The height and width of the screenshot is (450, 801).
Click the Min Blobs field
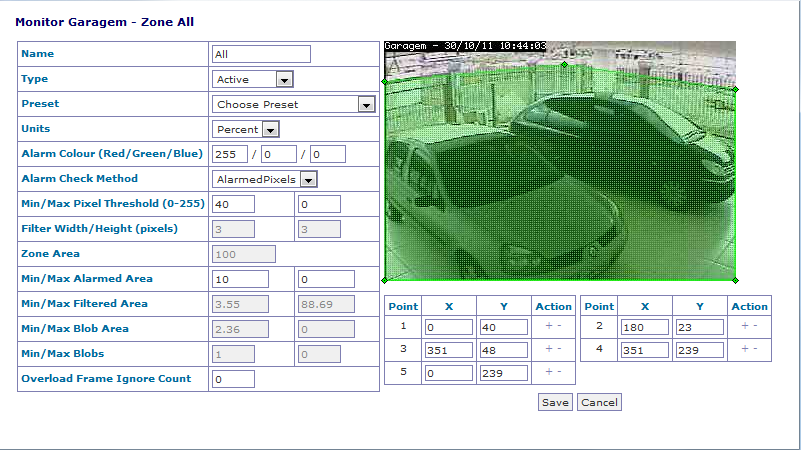pyautogui.click(x=233, y=354)
